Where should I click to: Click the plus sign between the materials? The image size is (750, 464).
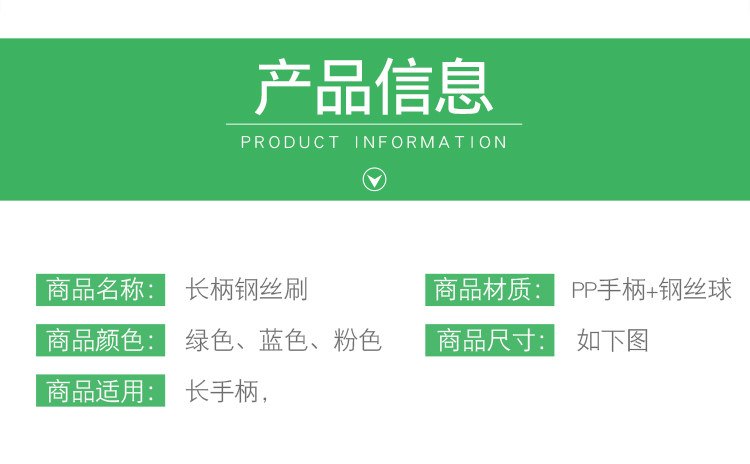click(x=652, y=291)
